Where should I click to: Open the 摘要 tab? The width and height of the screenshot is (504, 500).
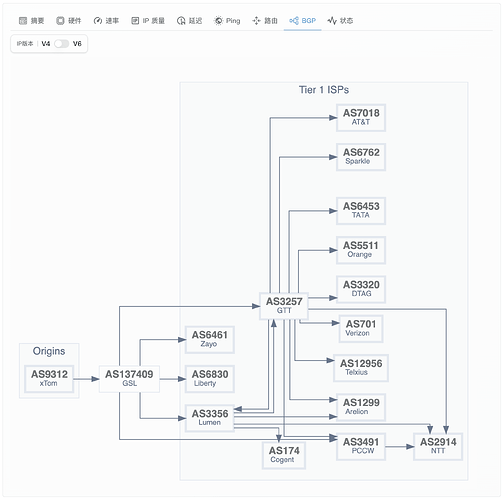pyautogui.click(x=32, y=21)
